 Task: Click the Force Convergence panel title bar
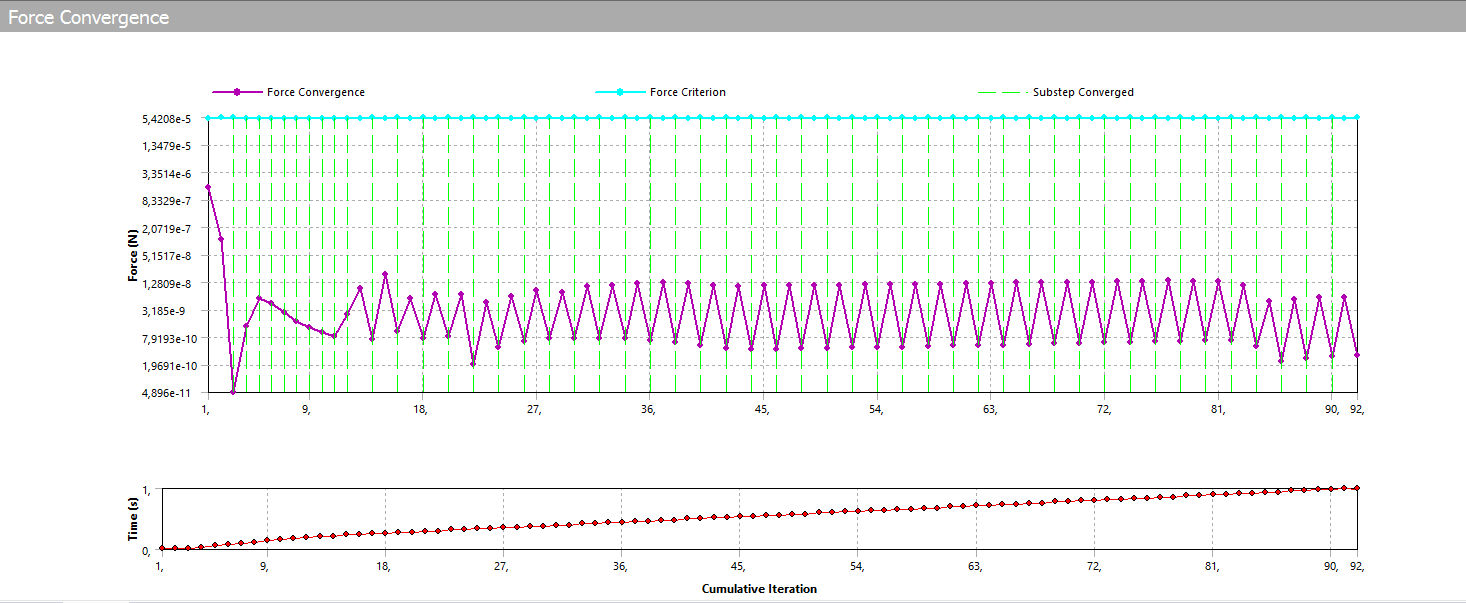88,17
